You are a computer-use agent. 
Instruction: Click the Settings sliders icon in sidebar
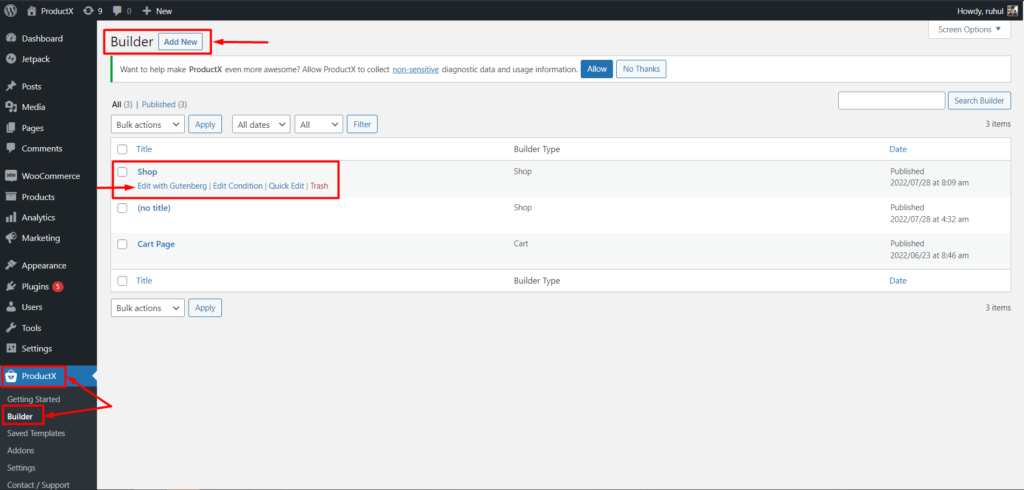tap(10, 348)
